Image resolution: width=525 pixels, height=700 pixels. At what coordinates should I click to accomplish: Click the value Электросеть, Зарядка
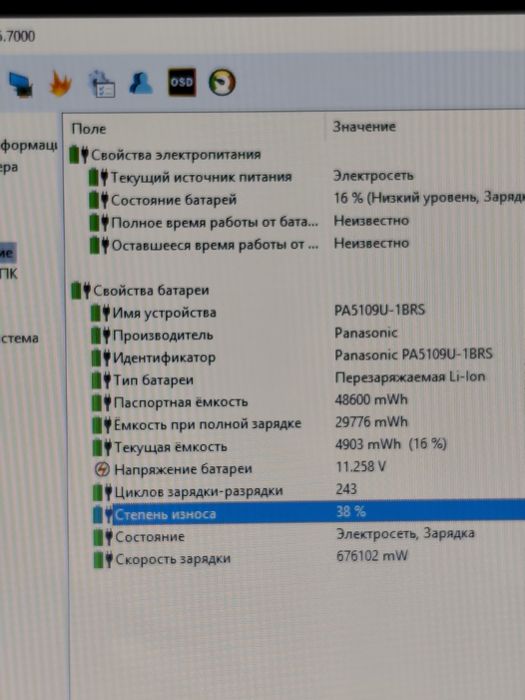(405, 534)
